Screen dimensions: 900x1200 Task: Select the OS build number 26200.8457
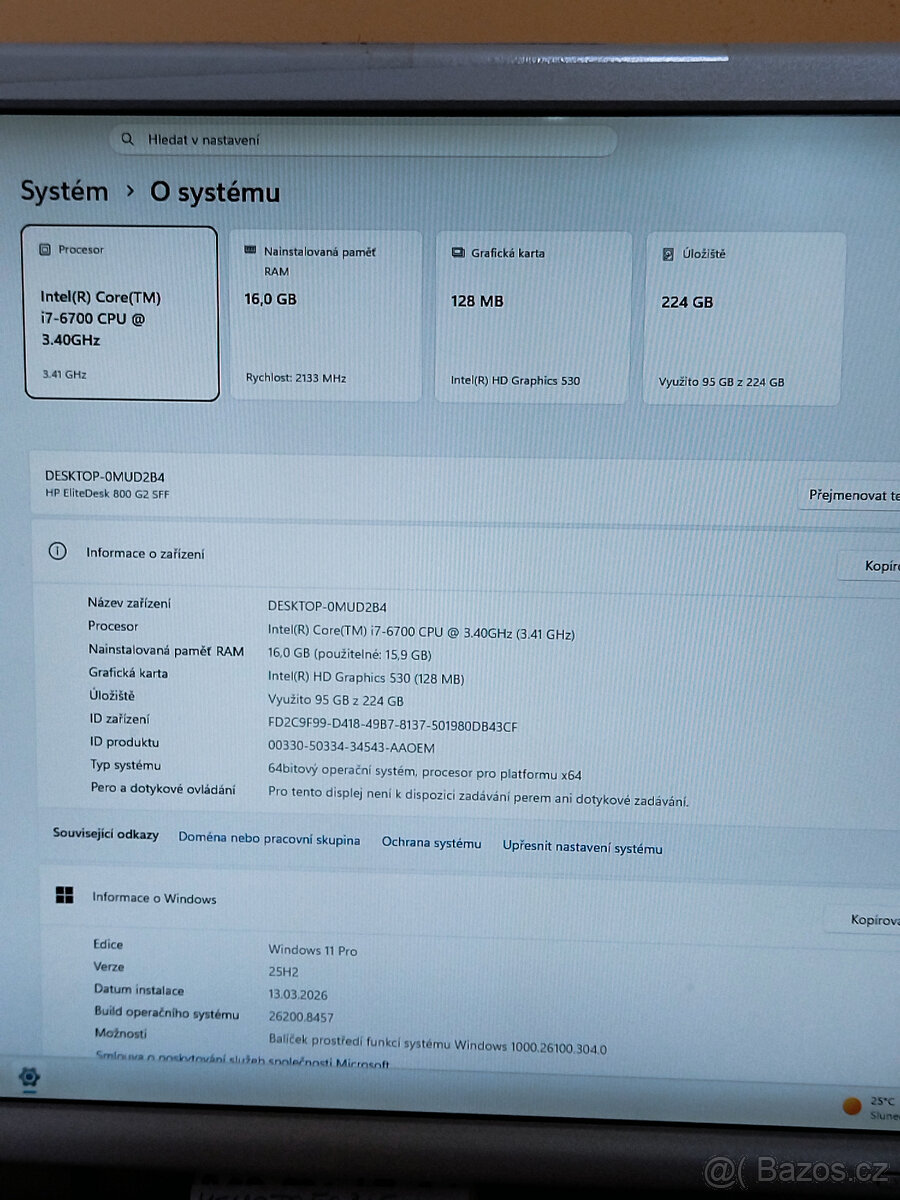click(301, 1018)
